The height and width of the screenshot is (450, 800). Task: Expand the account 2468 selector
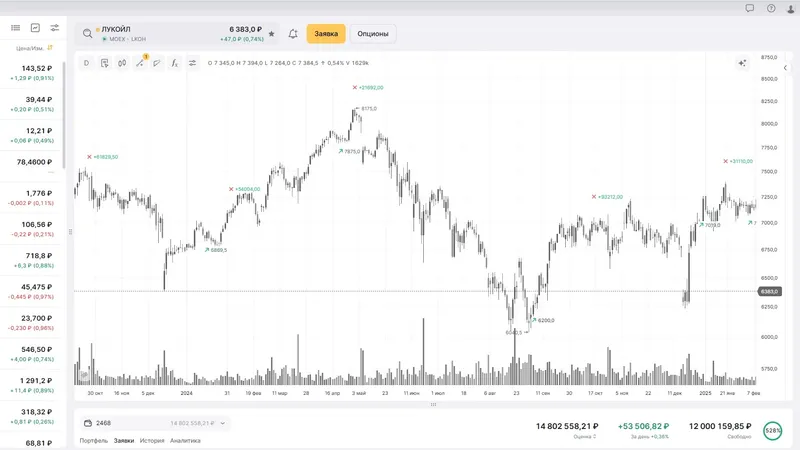click(x=223, y=423)
